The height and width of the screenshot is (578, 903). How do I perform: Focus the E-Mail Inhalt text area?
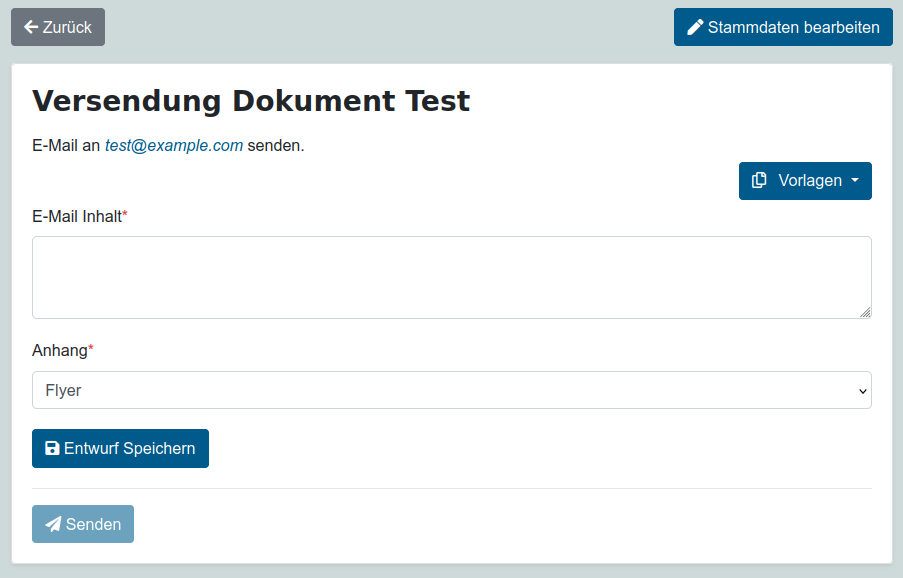(x=451, y=277)
